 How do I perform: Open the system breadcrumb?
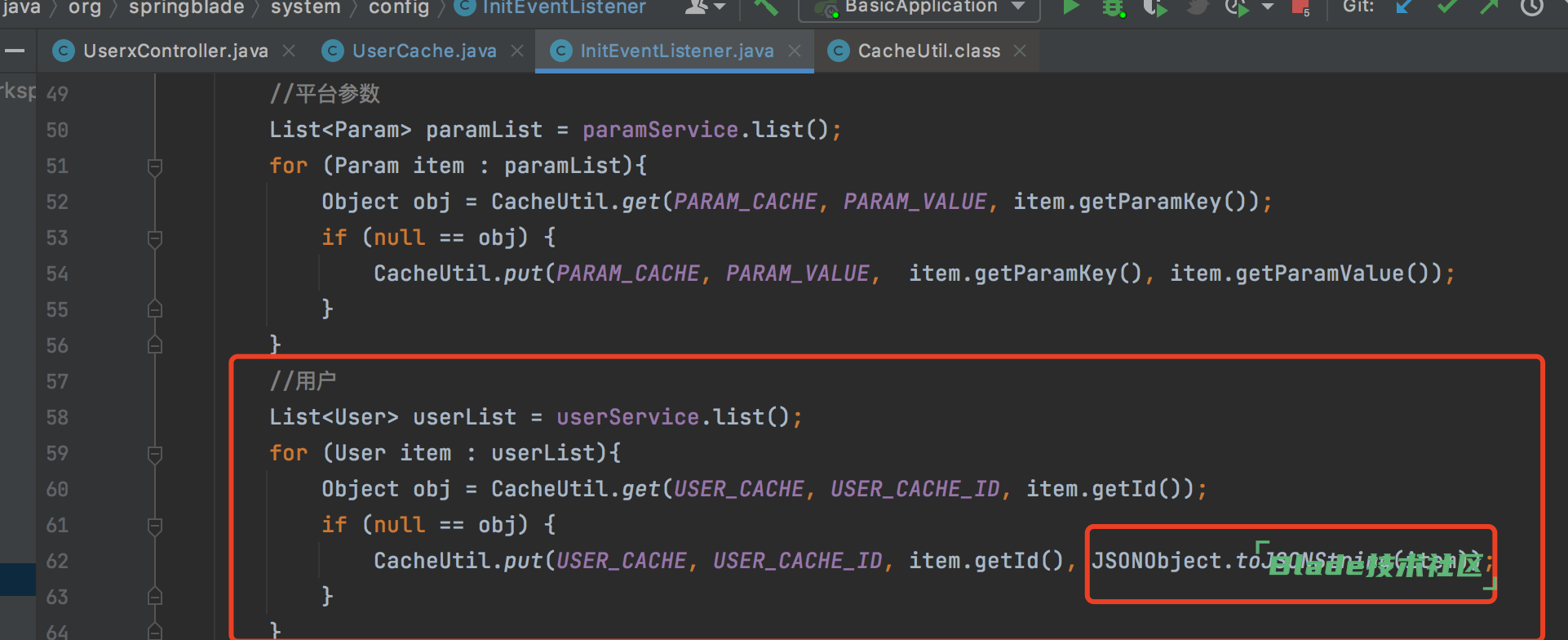pyautogui.click(x=306, y=7)
